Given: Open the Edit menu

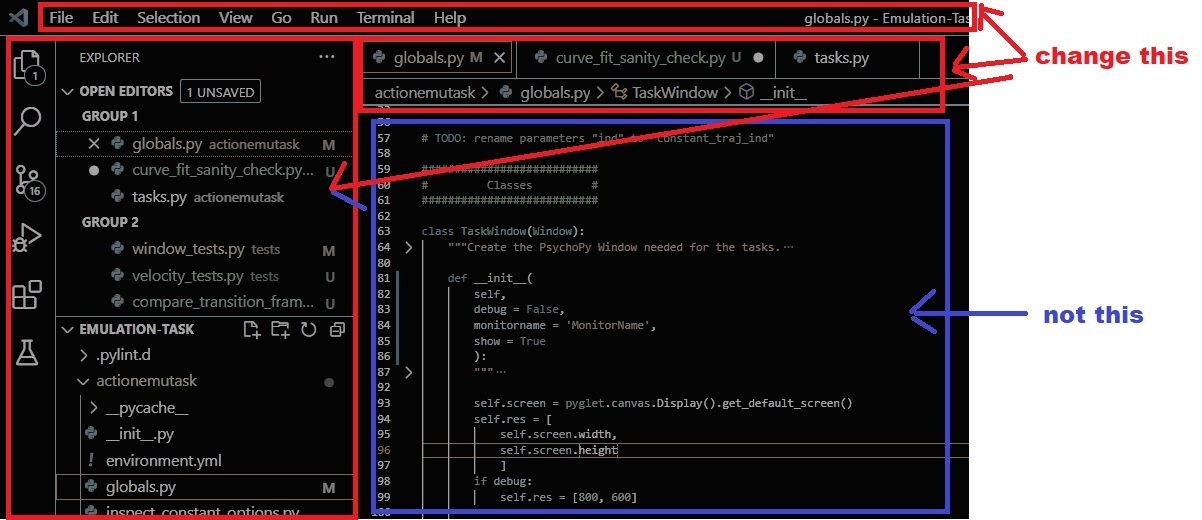Looking at the screenshot, I should pos(105,17).
